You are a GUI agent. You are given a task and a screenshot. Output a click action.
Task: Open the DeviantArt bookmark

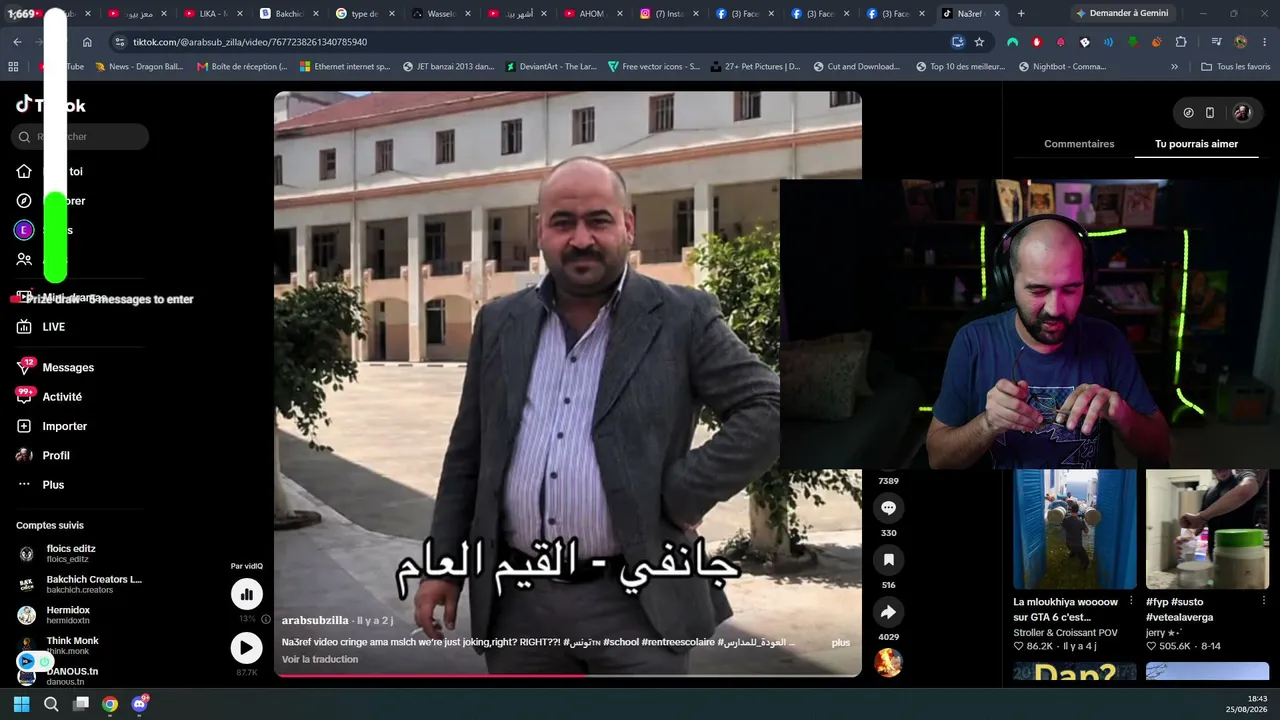tap(551, 67)
